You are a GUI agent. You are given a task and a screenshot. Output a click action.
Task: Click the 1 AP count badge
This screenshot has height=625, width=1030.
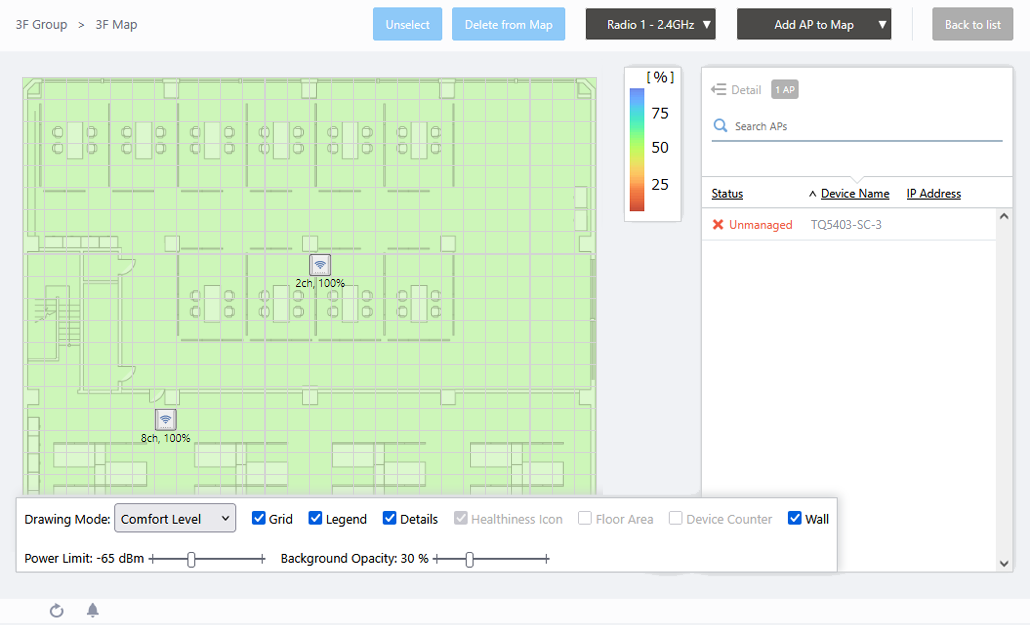[x=784, y=90]
